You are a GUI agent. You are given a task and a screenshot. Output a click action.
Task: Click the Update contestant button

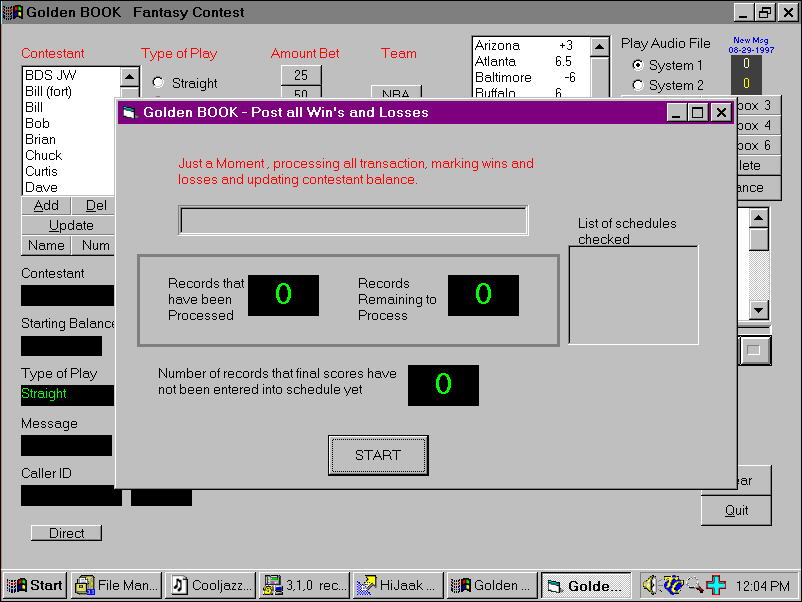pos(69,225)
